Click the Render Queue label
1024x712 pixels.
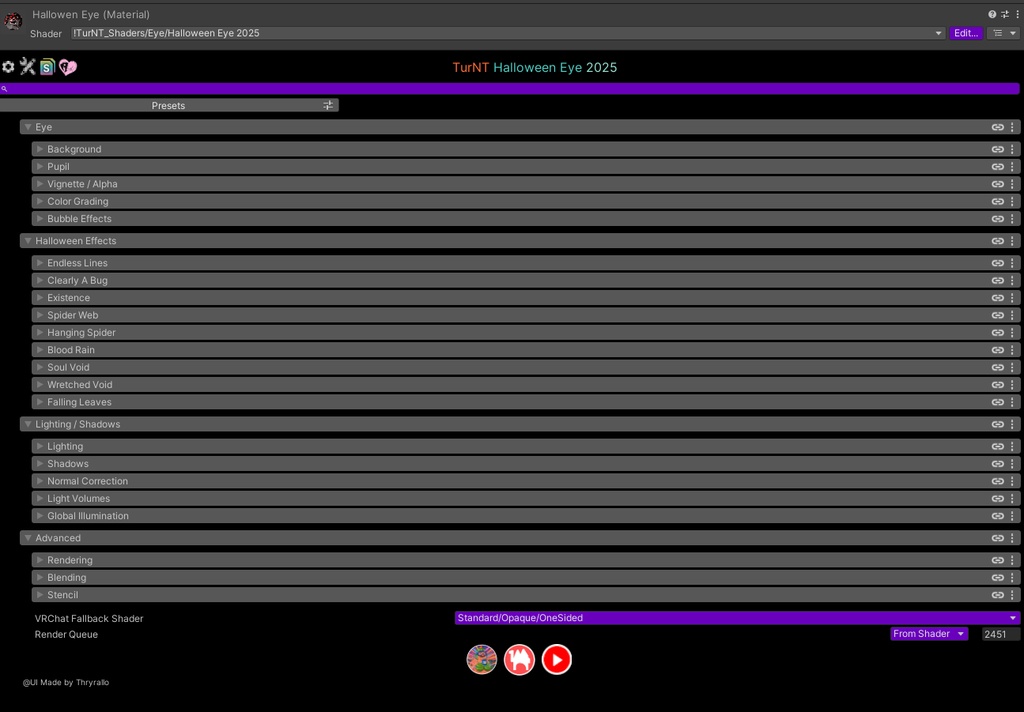click(x=66, y=634)
